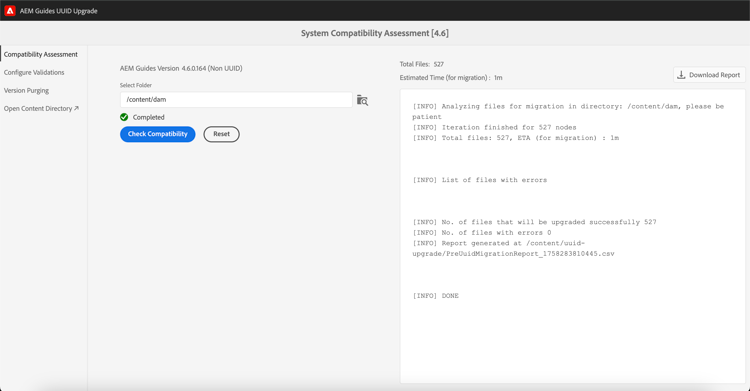Screen dimensions: 750x391
Task: Click the 'No. of files with errors 0' line
Action: click(x=482, y=233)
